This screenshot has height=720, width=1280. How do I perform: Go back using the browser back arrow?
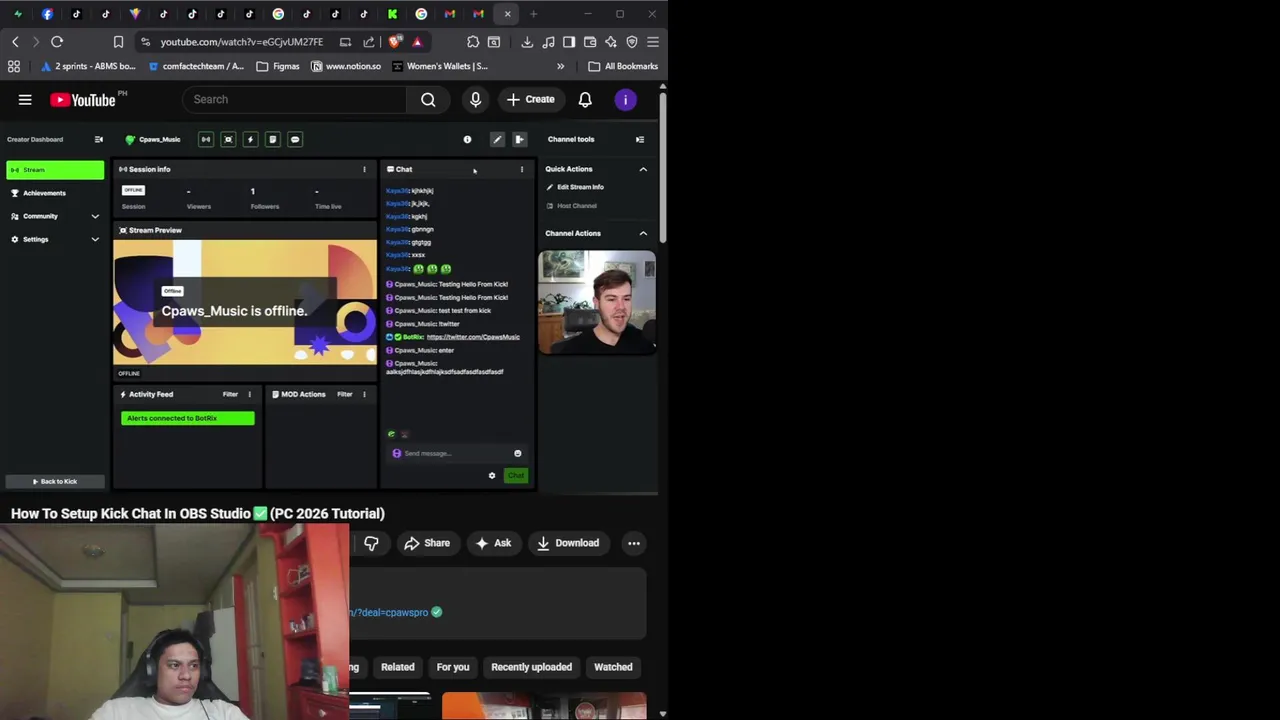[15, 42]
